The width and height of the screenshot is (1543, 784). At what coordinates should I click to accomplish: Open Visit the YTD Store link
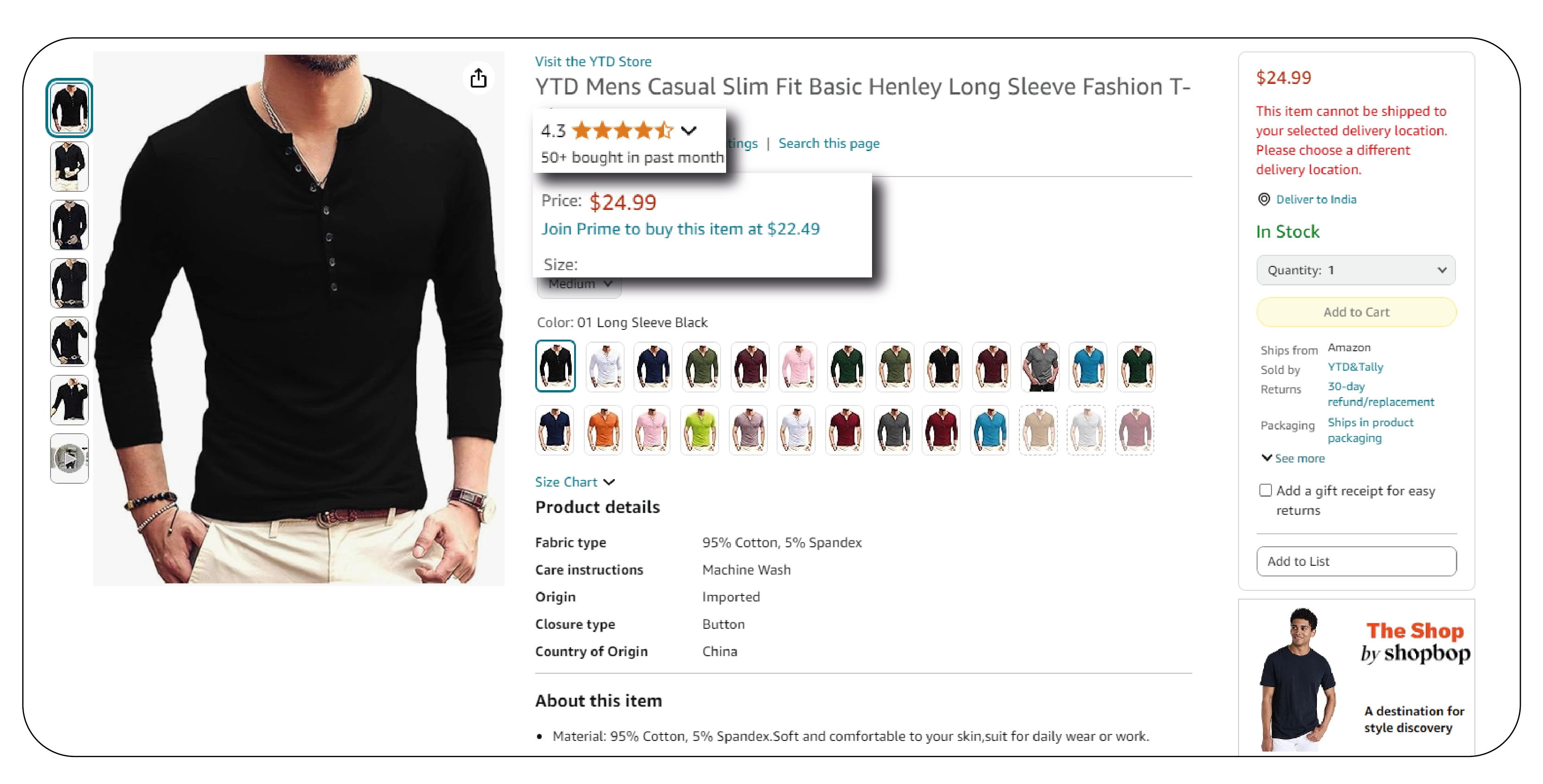[593, 61]
